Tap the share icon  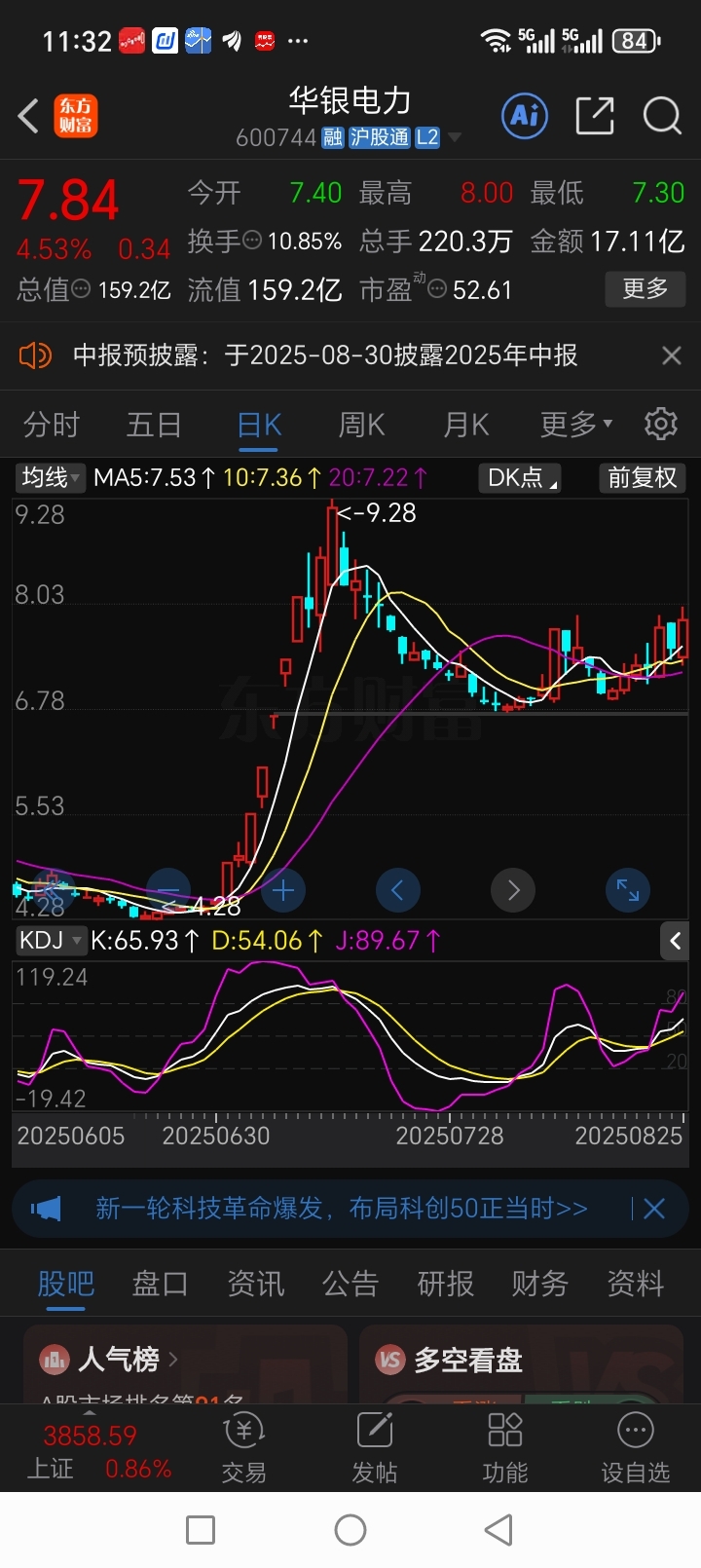[x=595, y=117]
